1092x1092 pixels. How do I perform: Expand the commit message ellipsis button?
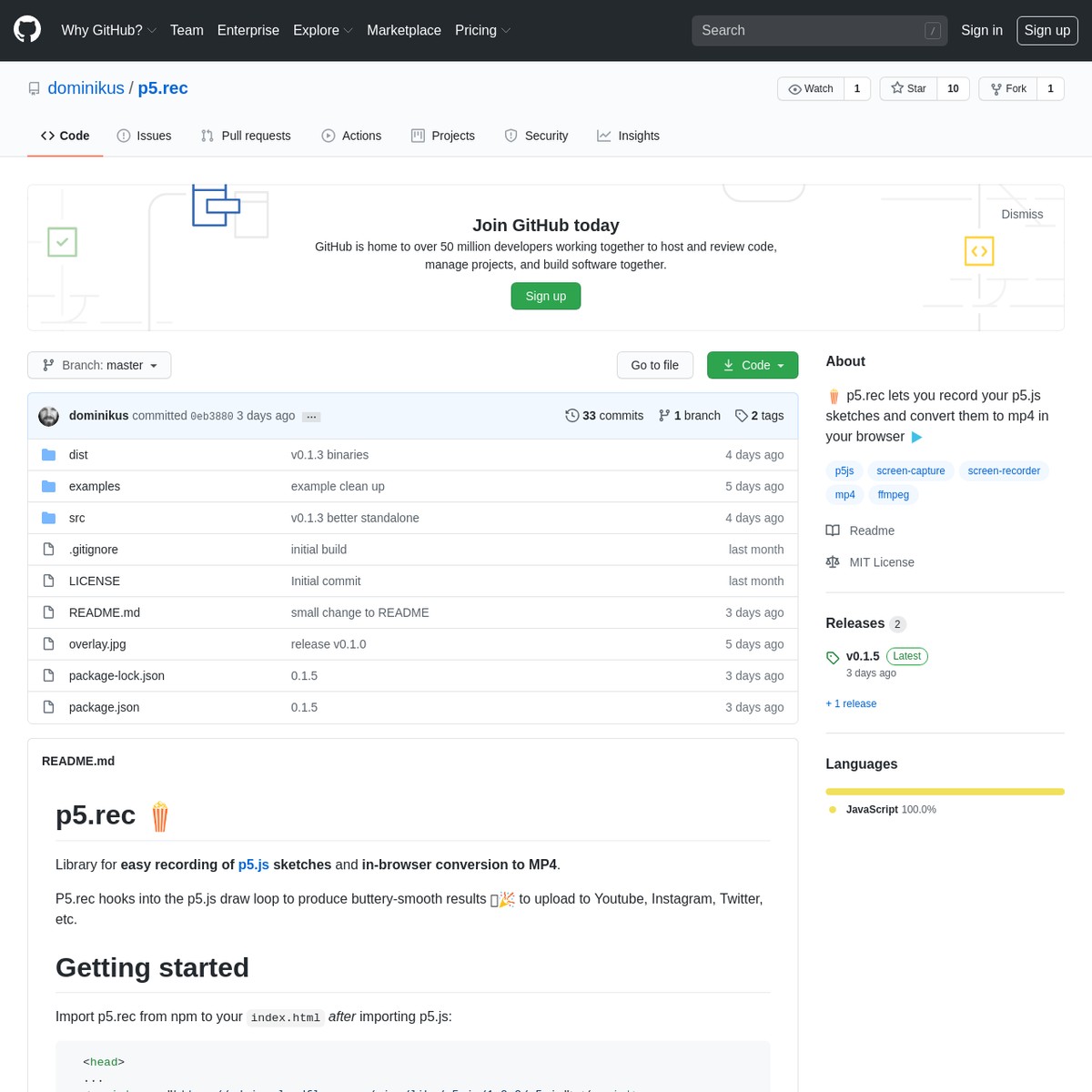point(311,417)
